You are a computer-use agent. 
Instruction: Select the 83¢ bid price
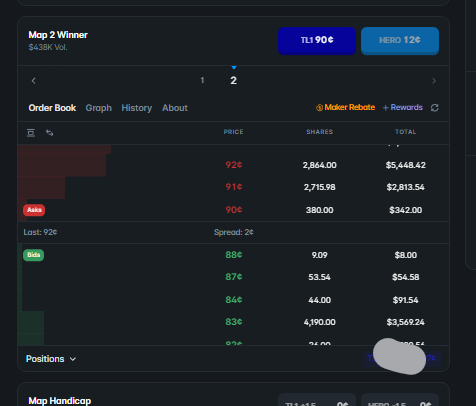(x=234, y=322)
